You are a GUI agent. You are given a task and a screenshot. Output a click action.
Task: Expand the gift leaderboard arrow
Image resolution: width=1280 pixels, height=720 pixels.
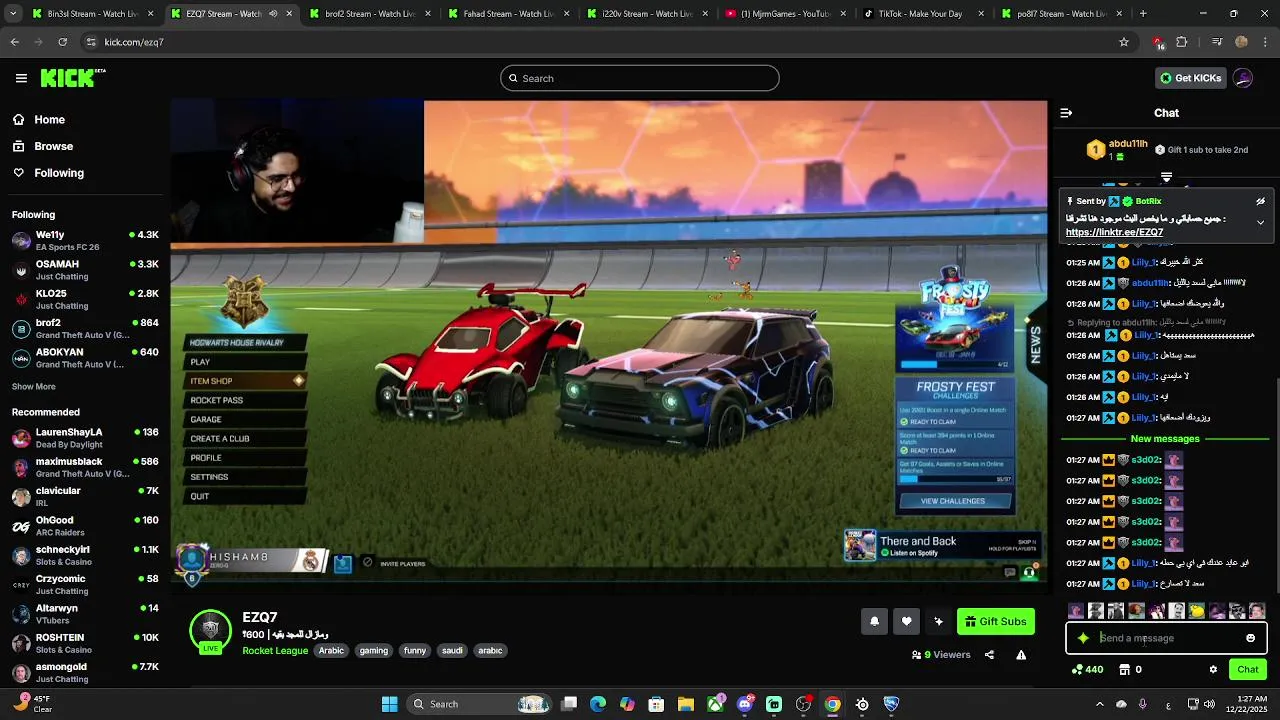coord(1166,177)
